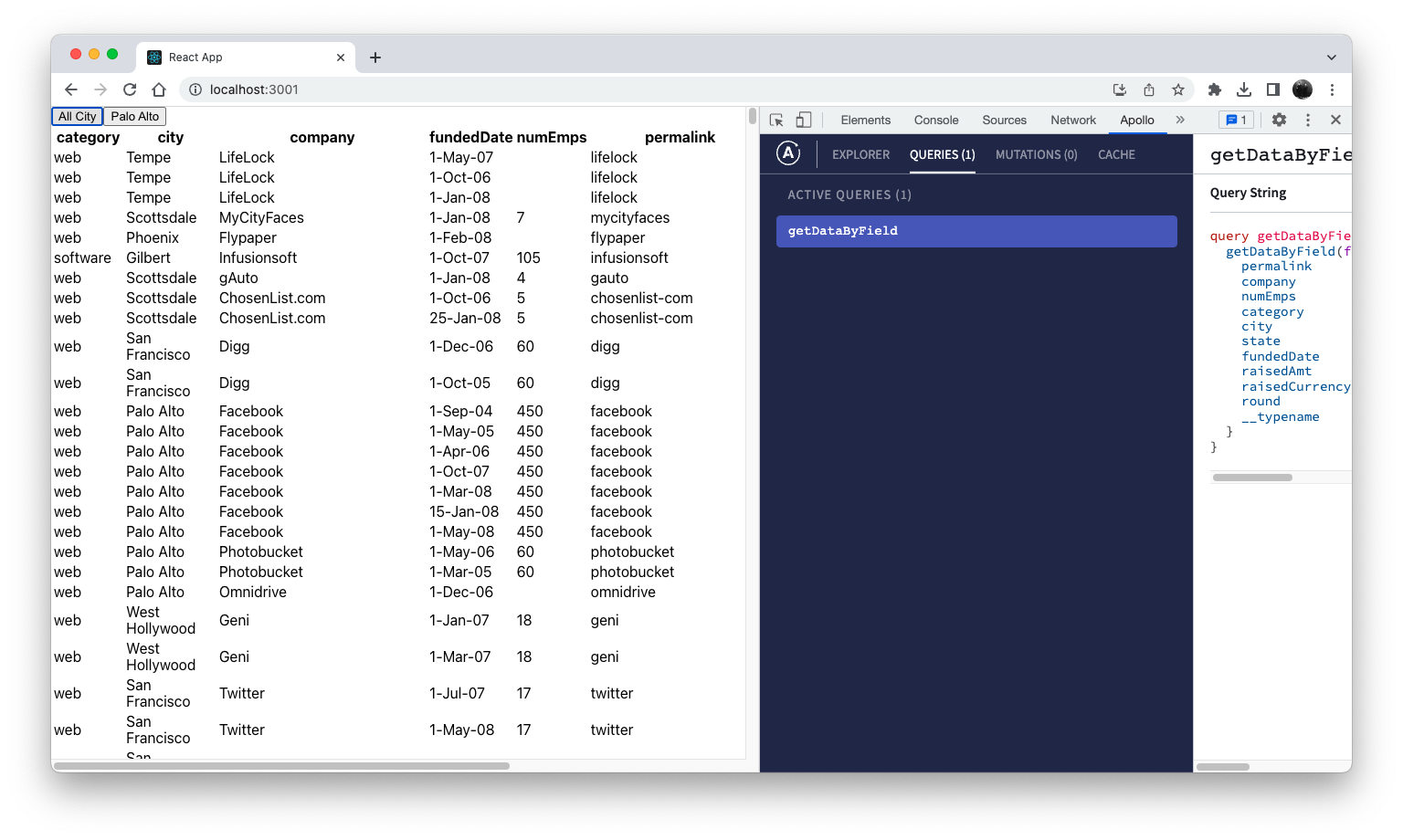Select the getDataByField active query
The height and width of the screenshot is (840, 1403).
click(x=976, y=231)
